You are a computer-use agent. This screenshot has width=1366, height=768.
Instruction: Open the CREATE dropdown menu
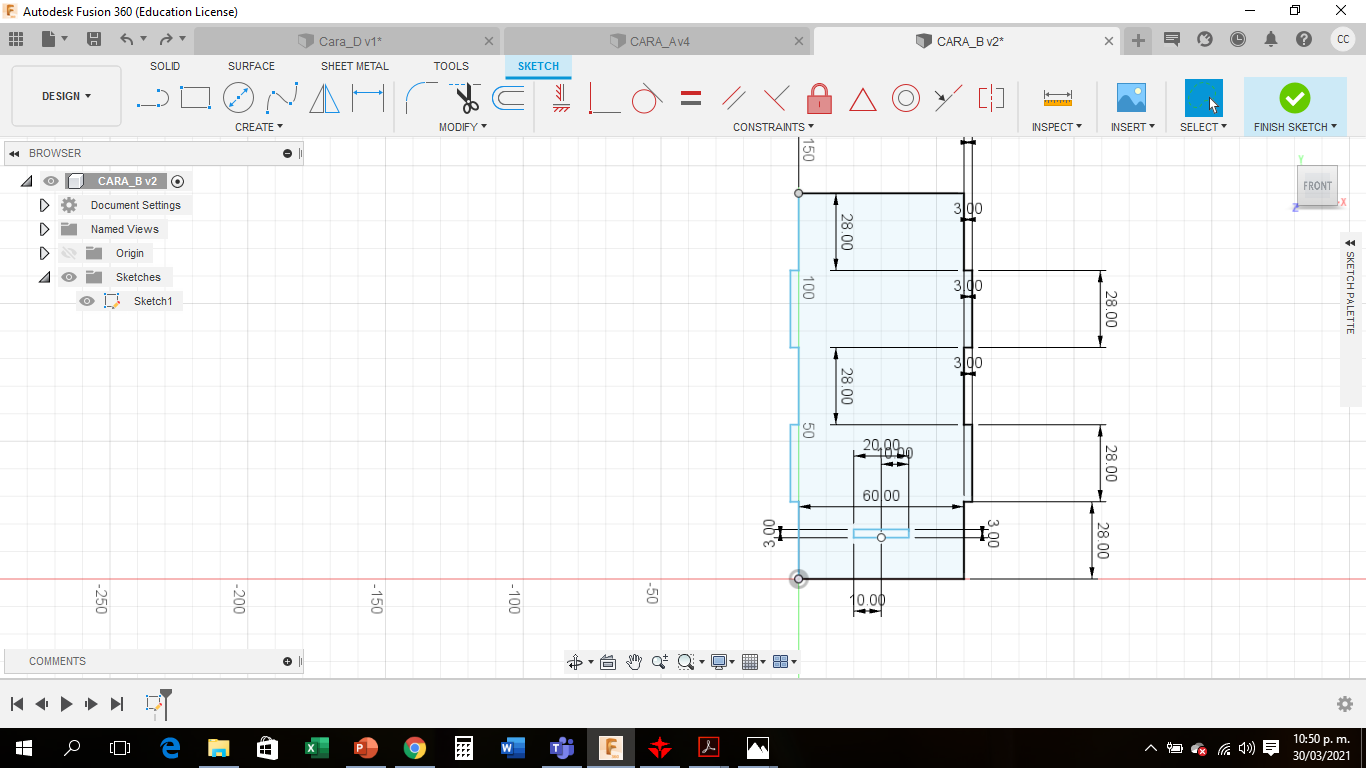click(x=259, y=127)
